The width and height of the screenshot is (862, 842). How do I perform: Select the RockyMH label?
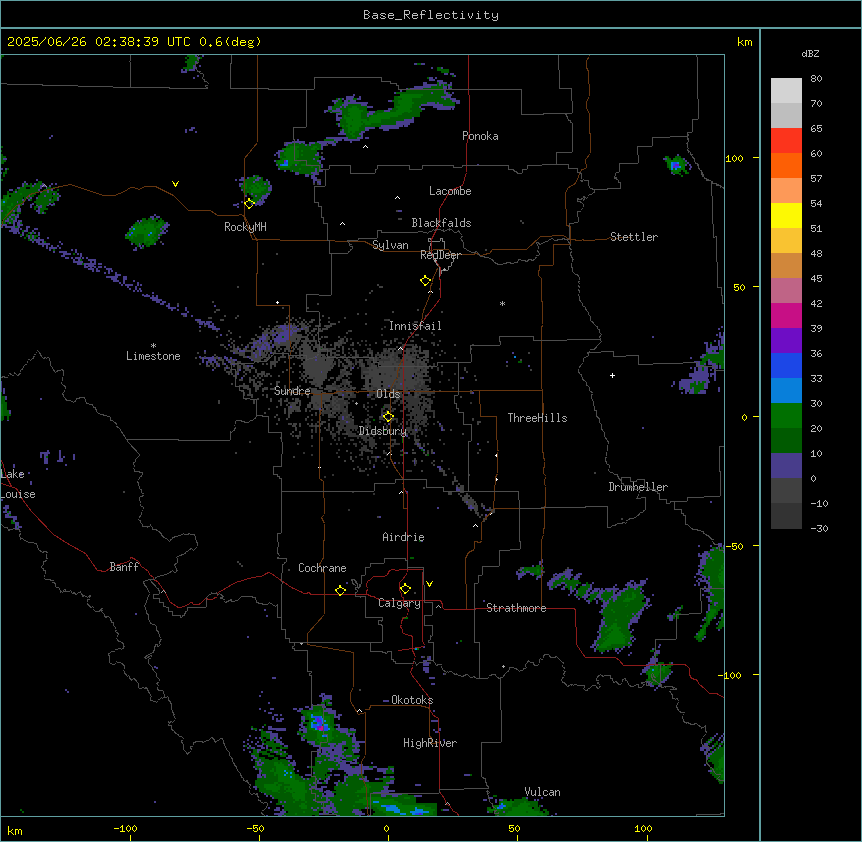245,227
